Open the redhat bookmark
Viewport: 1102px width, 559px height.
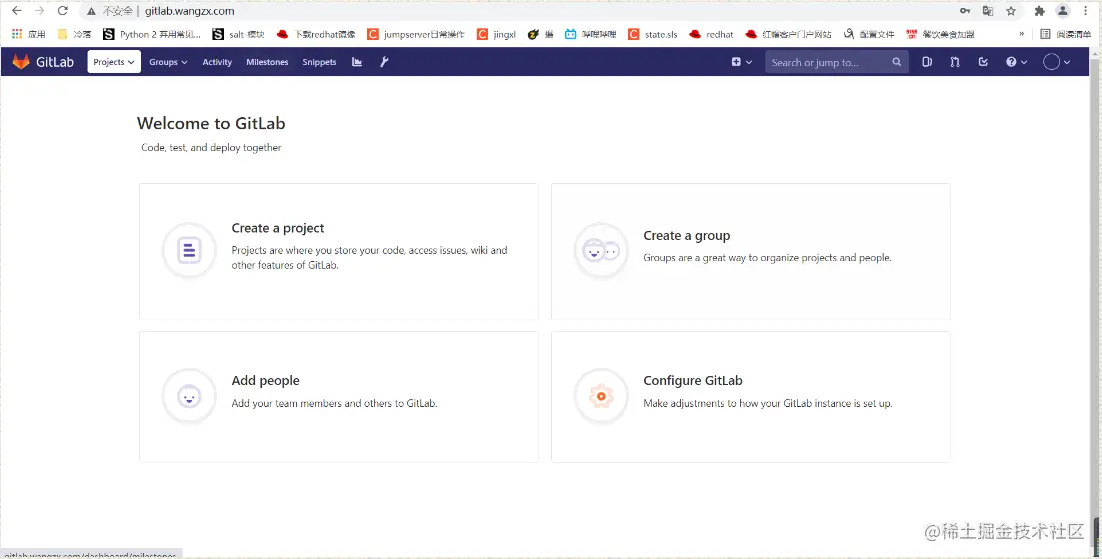click(711, 34)
